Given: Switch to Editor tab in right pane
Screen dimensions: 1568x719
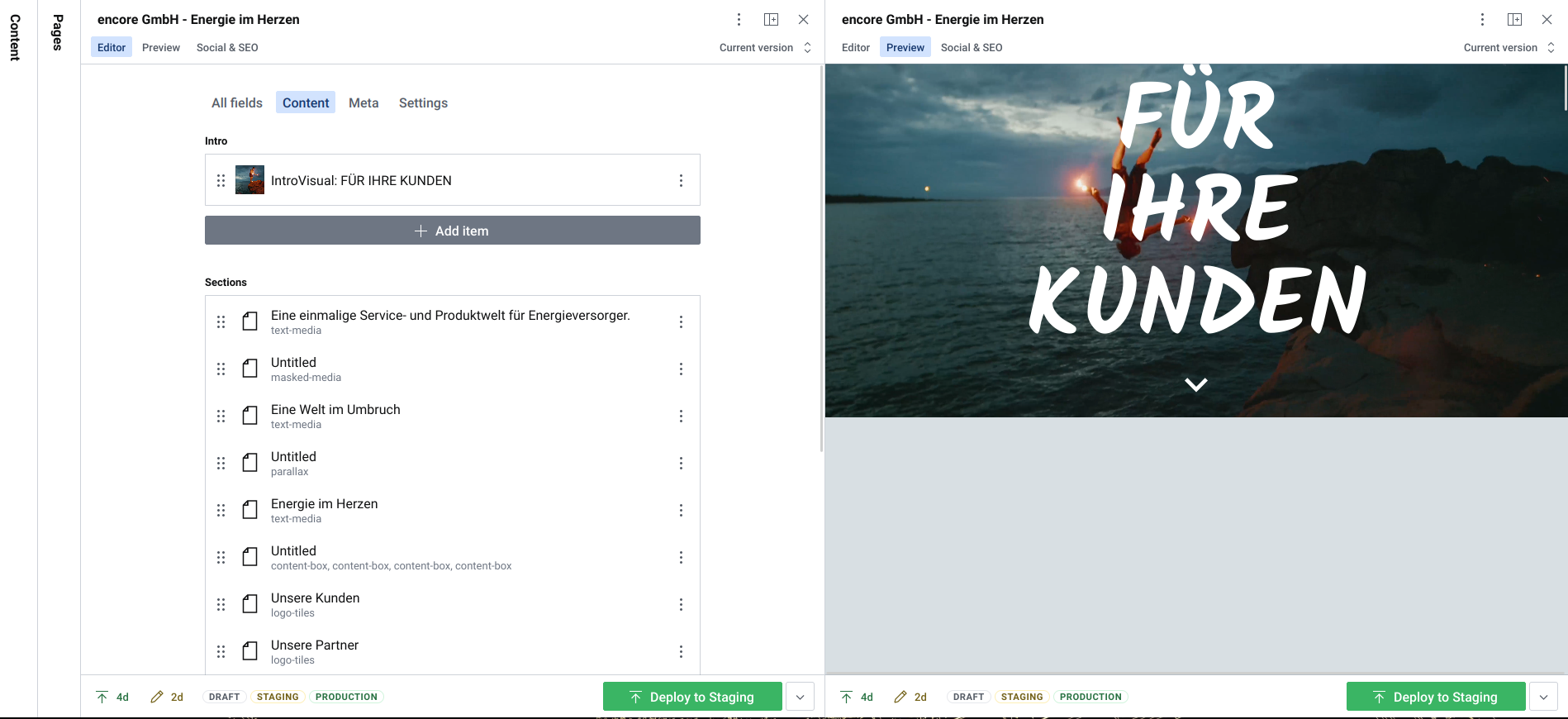Looking at the screenshot, I should (856, 47).
